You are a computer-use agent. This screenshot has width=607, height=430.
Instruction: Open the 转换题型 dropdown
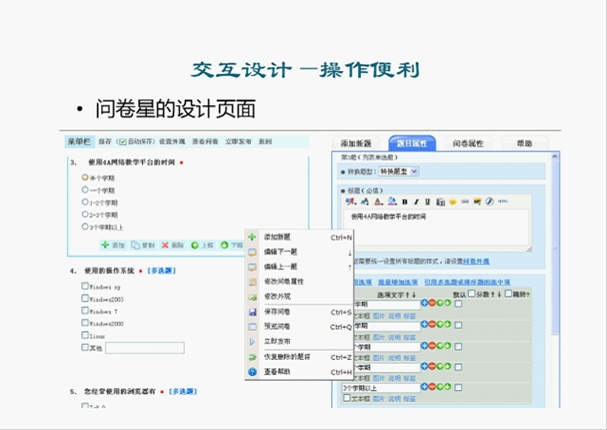click(x=398, y=171)
